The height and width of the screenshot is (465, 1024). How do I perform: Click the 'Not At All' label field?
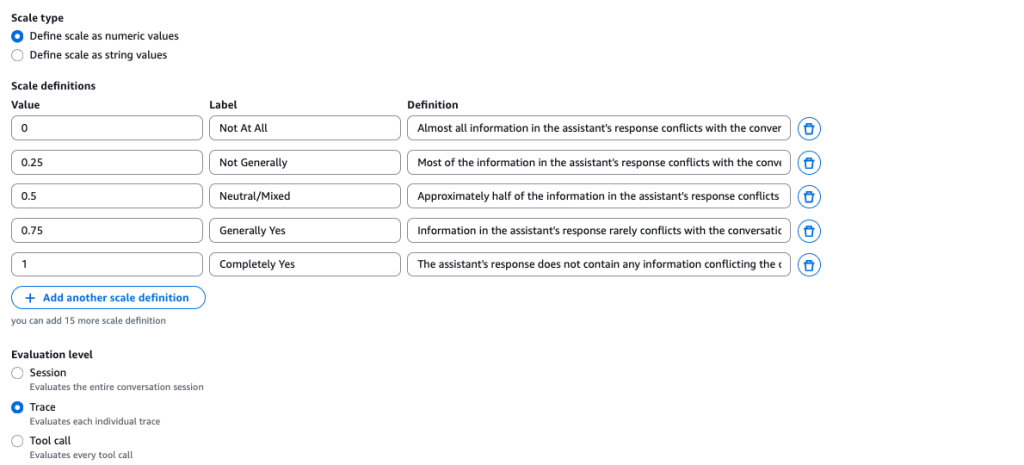304,128
